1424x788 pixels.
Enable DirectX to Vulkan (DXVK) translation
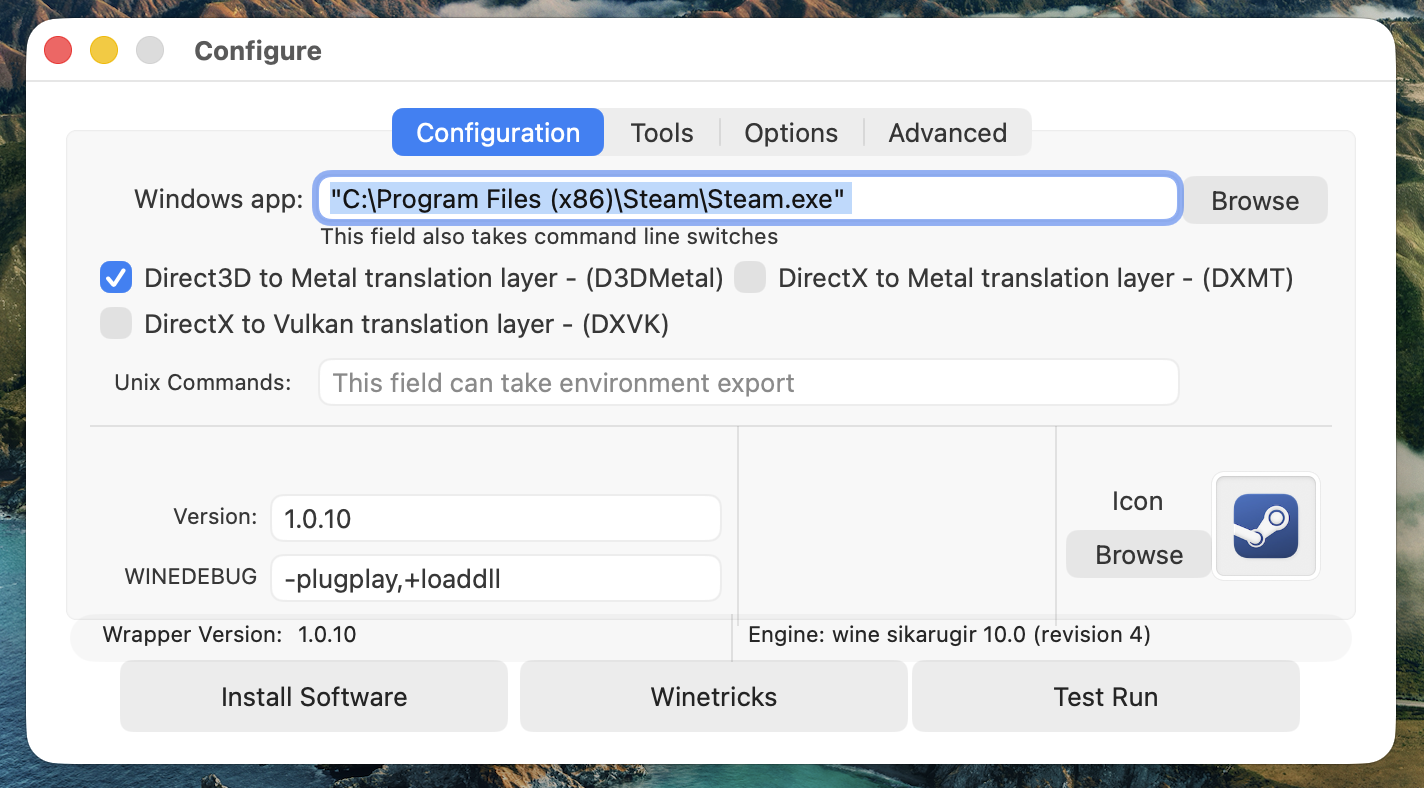click(x=116, y=323)
